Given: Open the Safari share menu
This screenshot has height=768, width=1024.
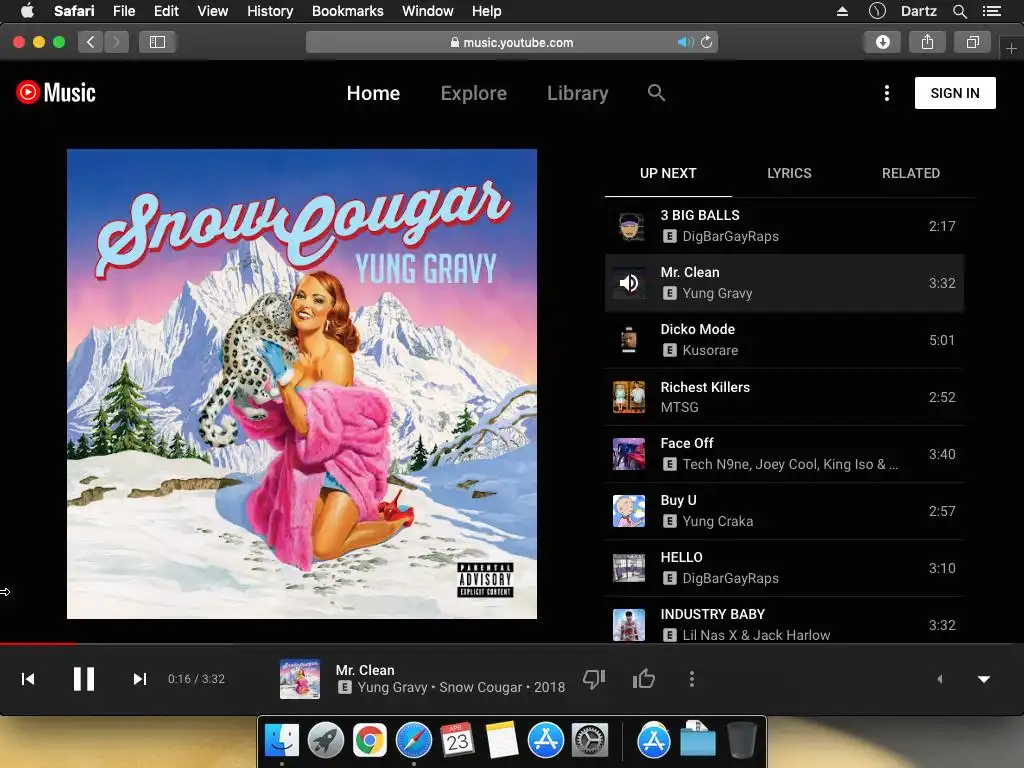Looking at the screenshot, I should [927, 42].
